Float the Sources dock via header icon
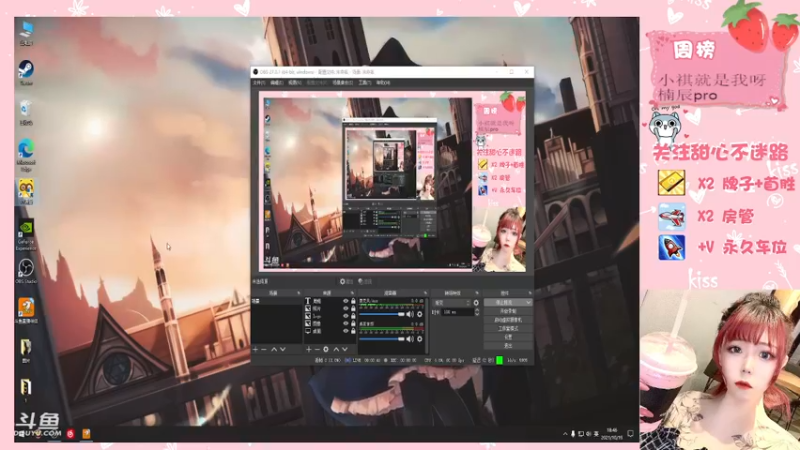Screen dimensions: 800x450 (353, 293)
